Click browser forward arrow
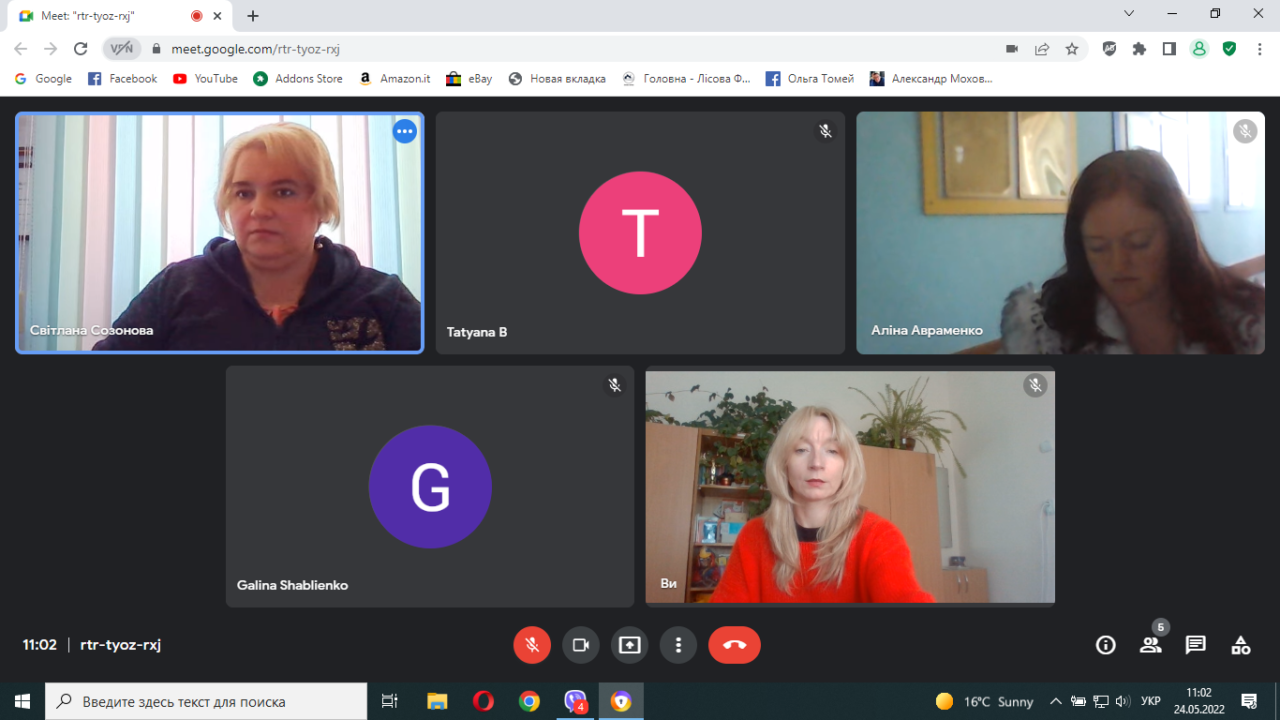This screenshot has width=1280, height=720. pyautogui.click(x=51, y=48)
